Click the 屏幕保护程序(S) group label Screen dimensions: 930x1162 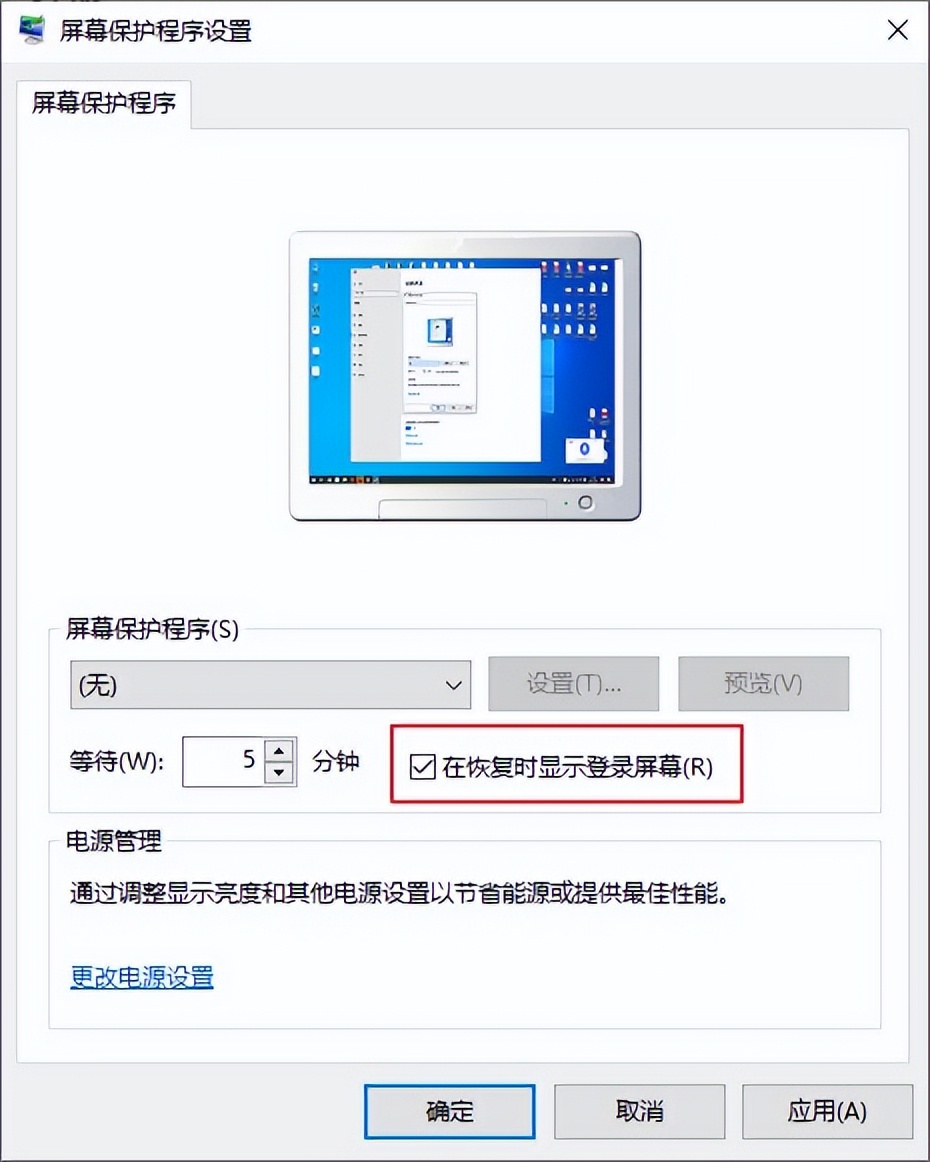pyautogui.click(x=152, y=629)
